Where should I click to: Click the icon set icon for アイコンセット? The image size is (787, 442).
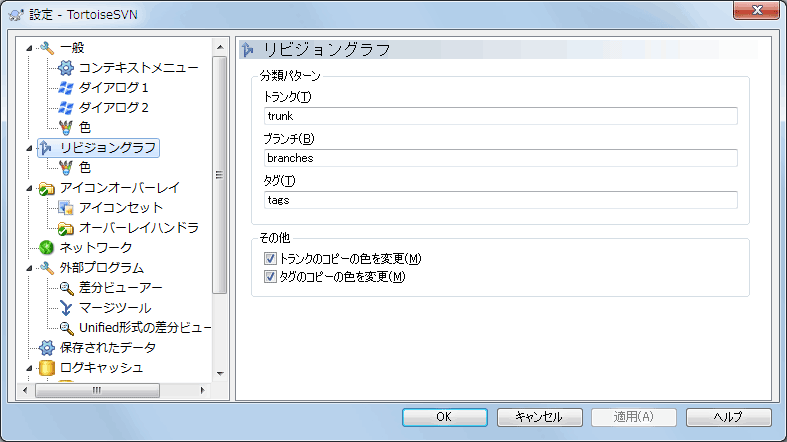[x=65, y=208]
